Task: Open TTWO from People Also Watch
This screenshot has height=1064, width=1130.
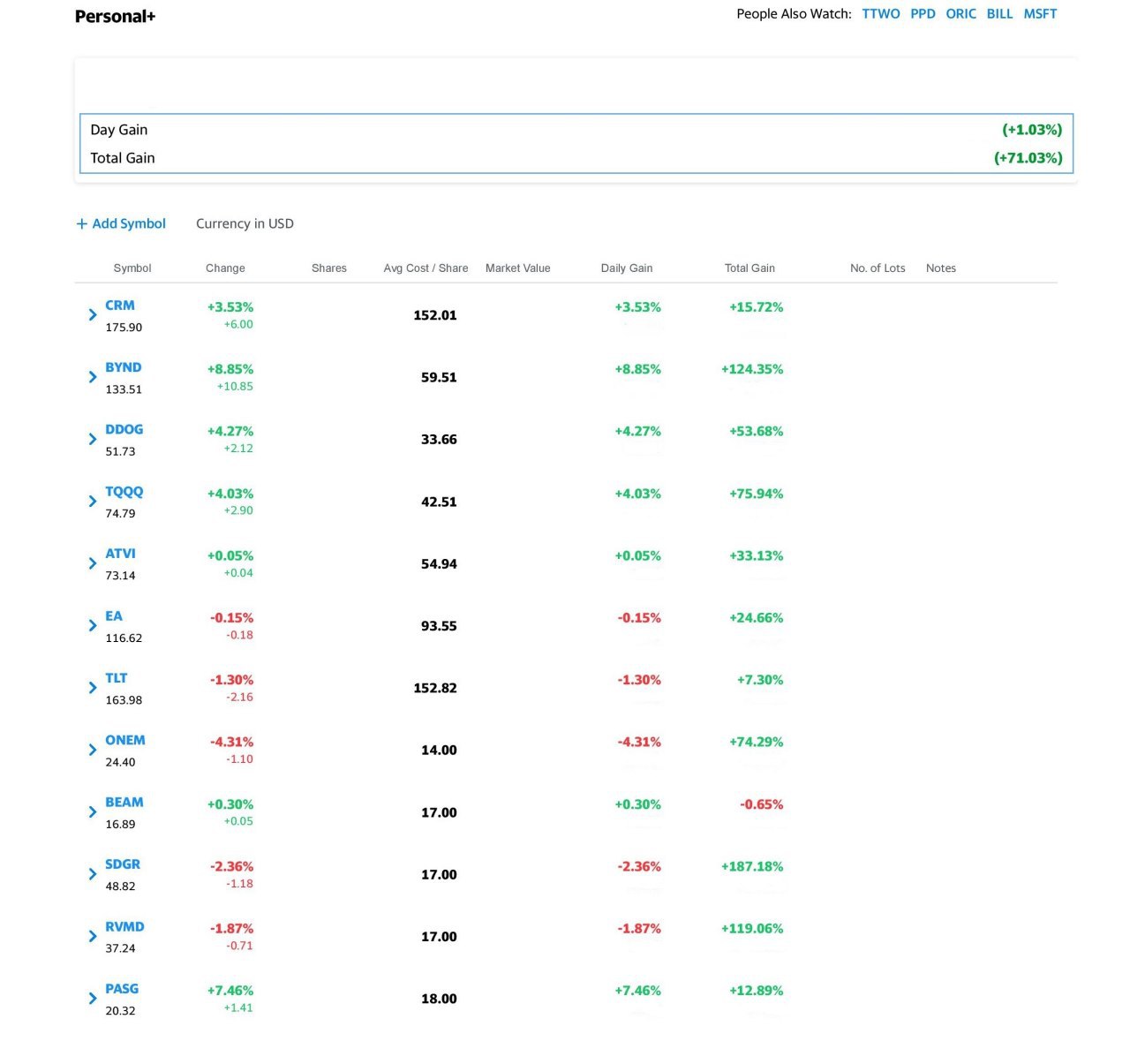Action: [x=881, y=14]
